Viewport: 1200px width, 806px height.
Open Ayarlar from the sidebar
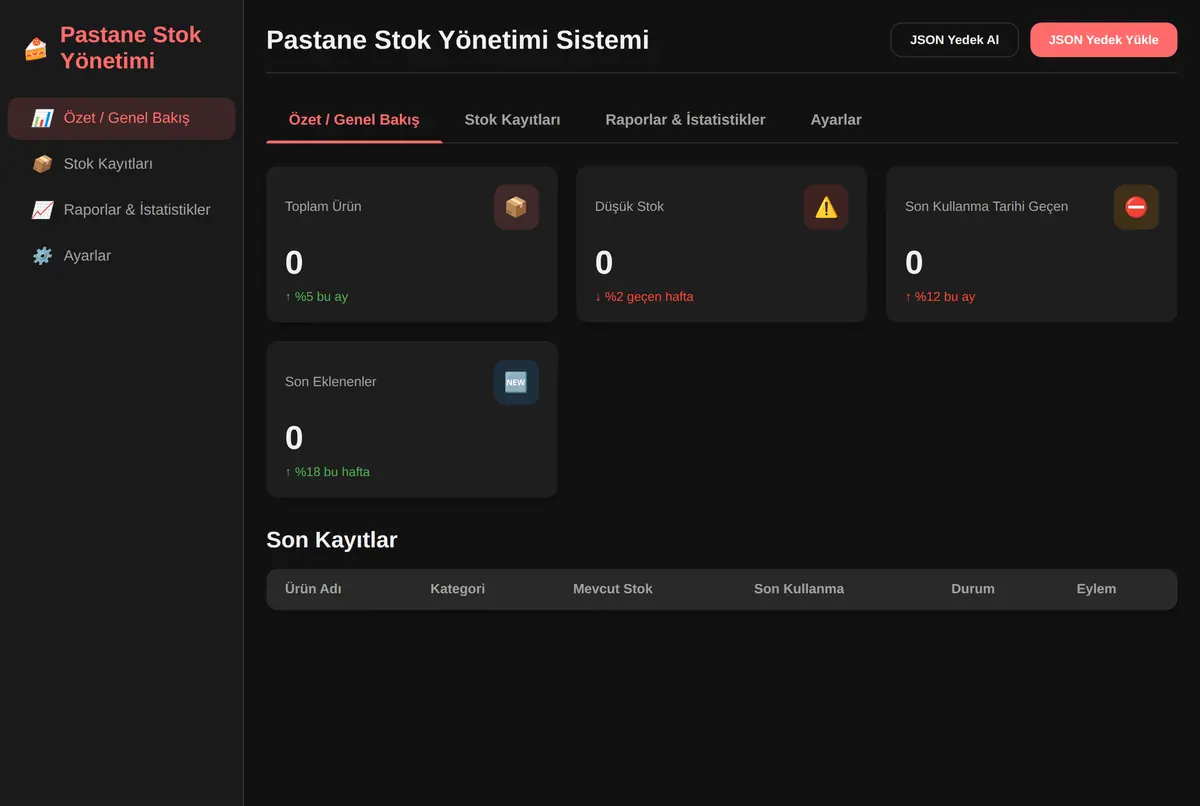click(121, 256)
